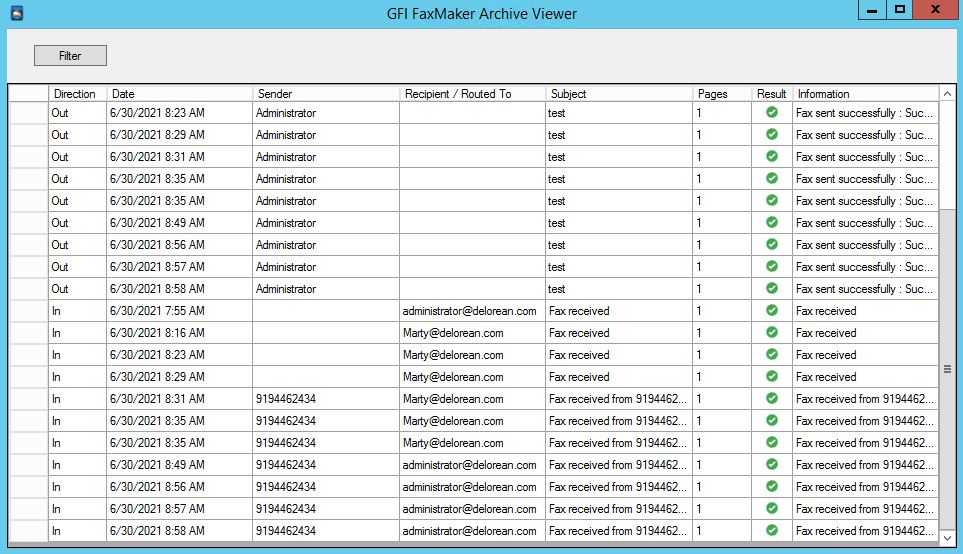This screenshot has height=554, width=963.
Task: Click the row selector of Out 8:23 AM row
Action: pos(29,113)
